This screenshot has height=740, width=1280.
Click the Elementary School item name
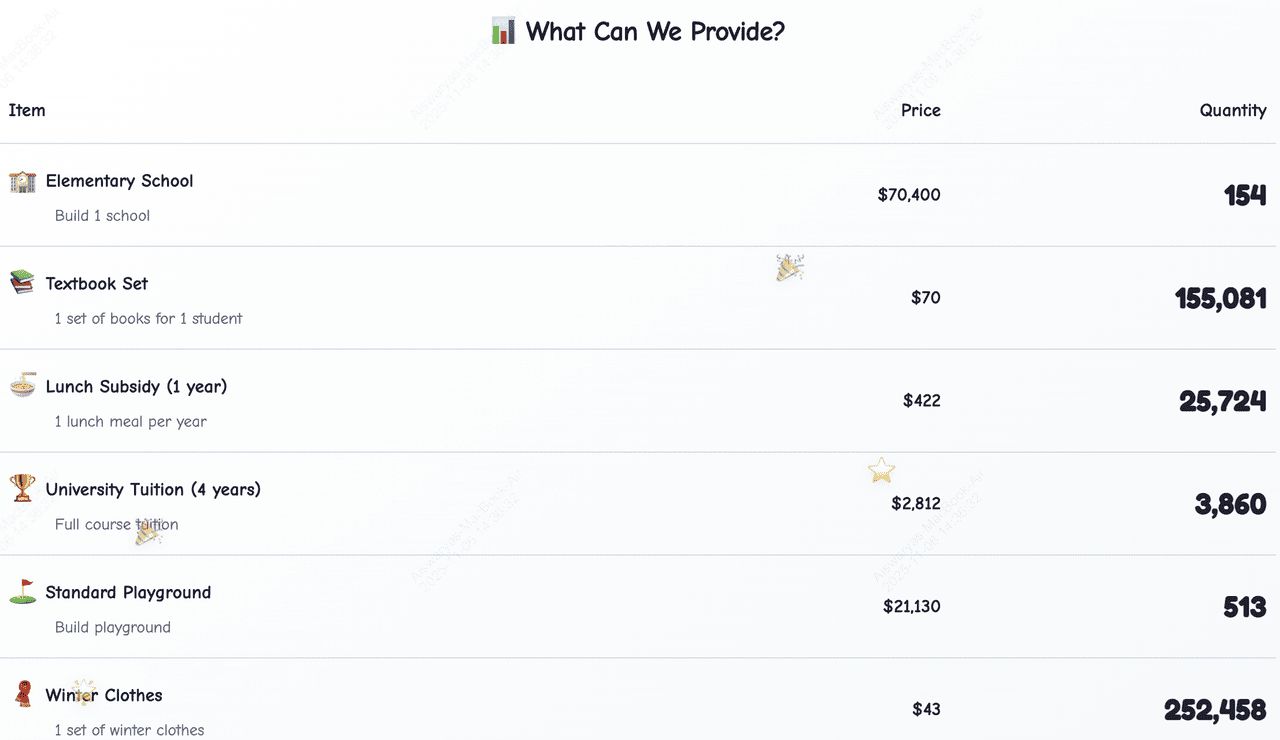(x=119, y=181)
